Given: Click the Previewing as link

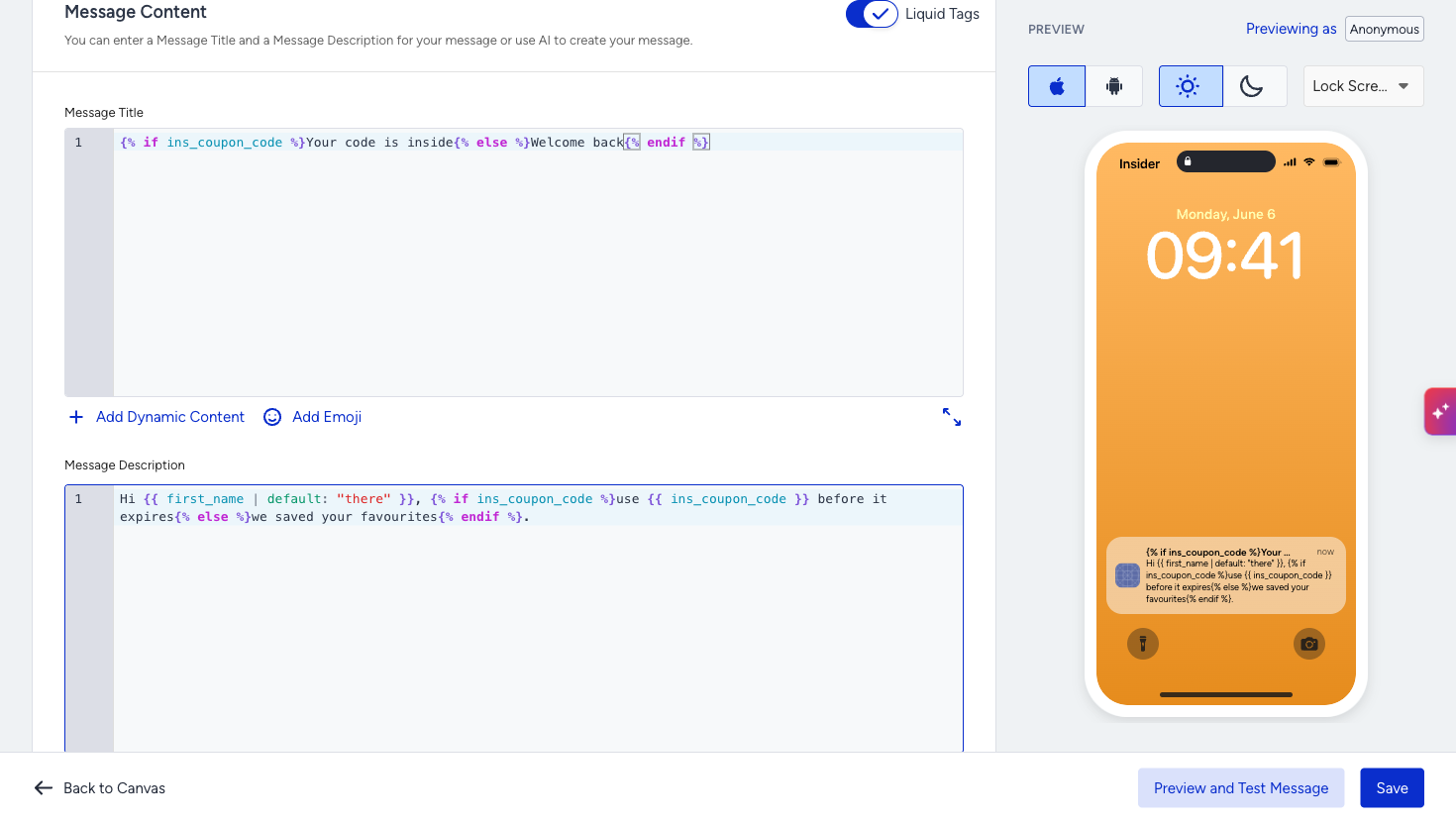Looking at the screenshot, I should tap(1291, 29).
